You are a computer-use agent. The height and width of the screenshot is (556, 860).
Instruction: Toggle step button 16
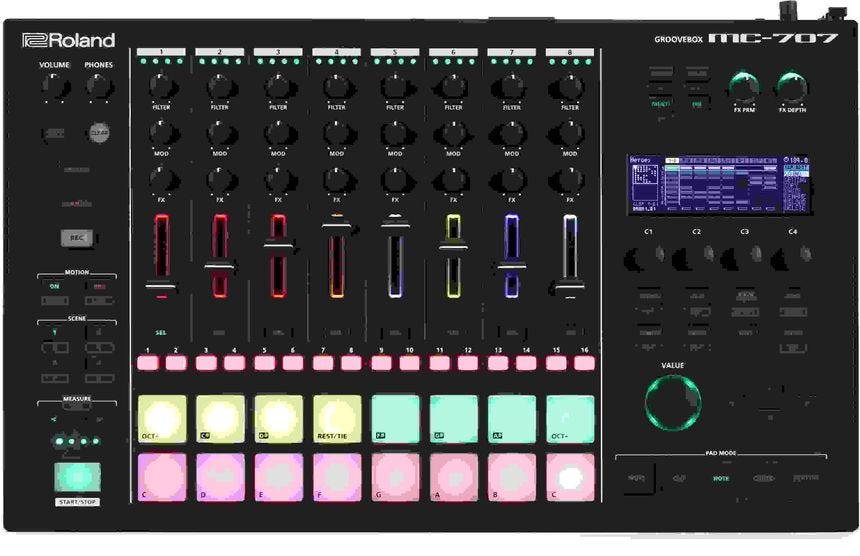[585, 362]
